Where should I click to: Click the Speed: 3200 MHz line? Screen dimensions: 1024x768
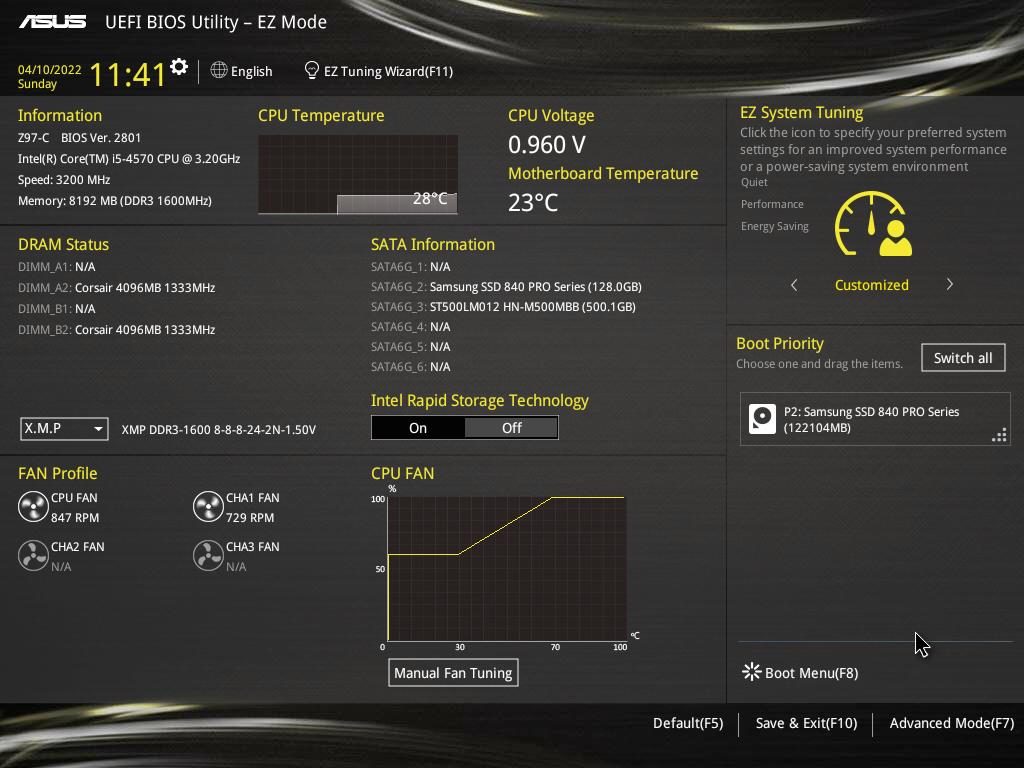pos(64,180)
